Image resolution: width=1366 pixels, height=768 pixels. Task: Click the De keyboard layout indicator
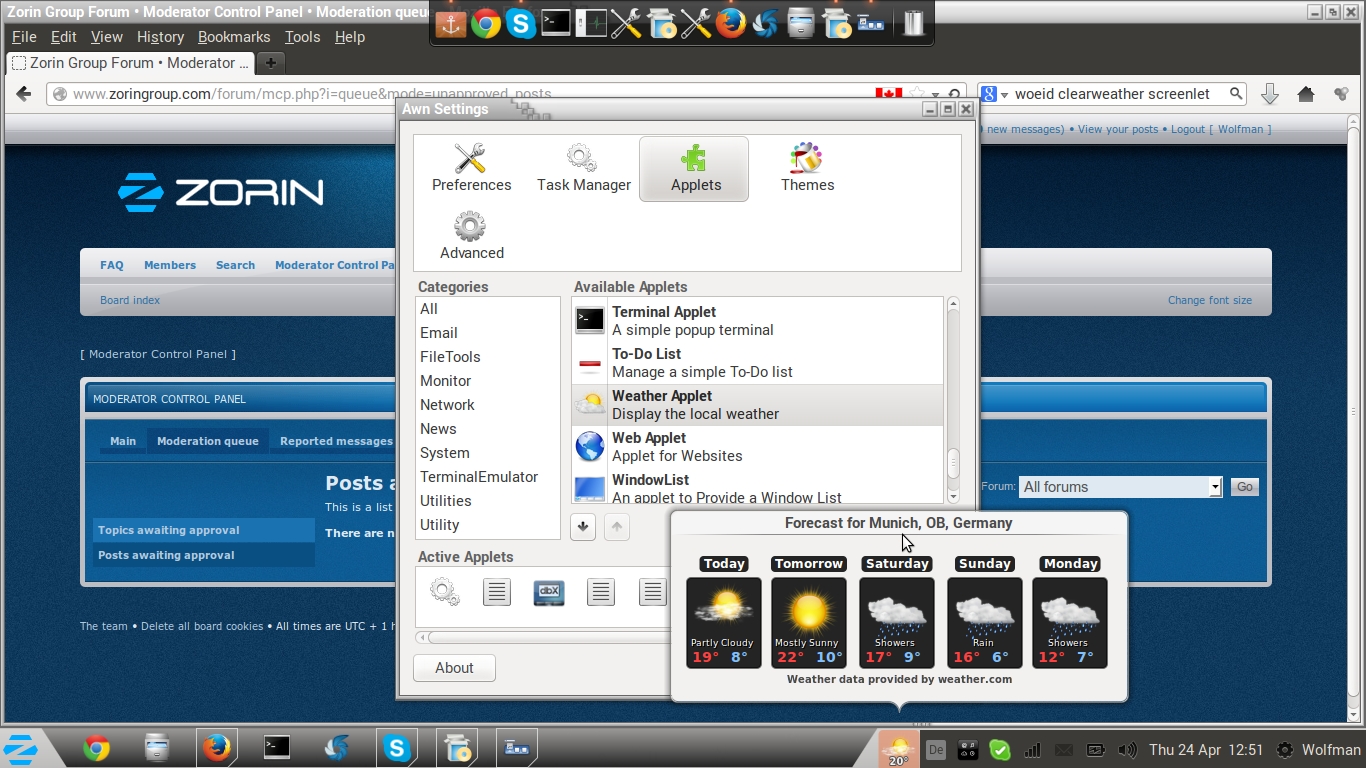936,749
